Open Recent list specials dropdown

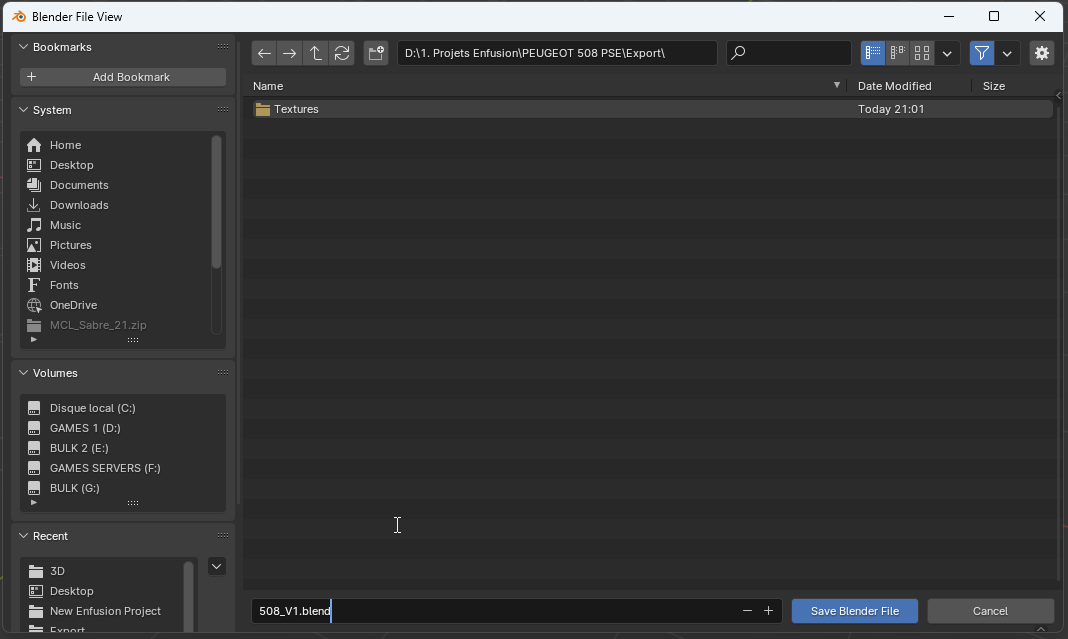click(217, 566)
